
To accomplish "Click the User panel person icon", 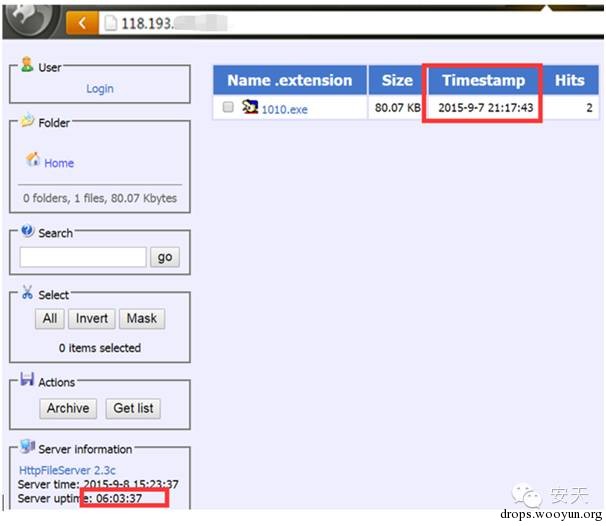I will click(x=27, y=65).
